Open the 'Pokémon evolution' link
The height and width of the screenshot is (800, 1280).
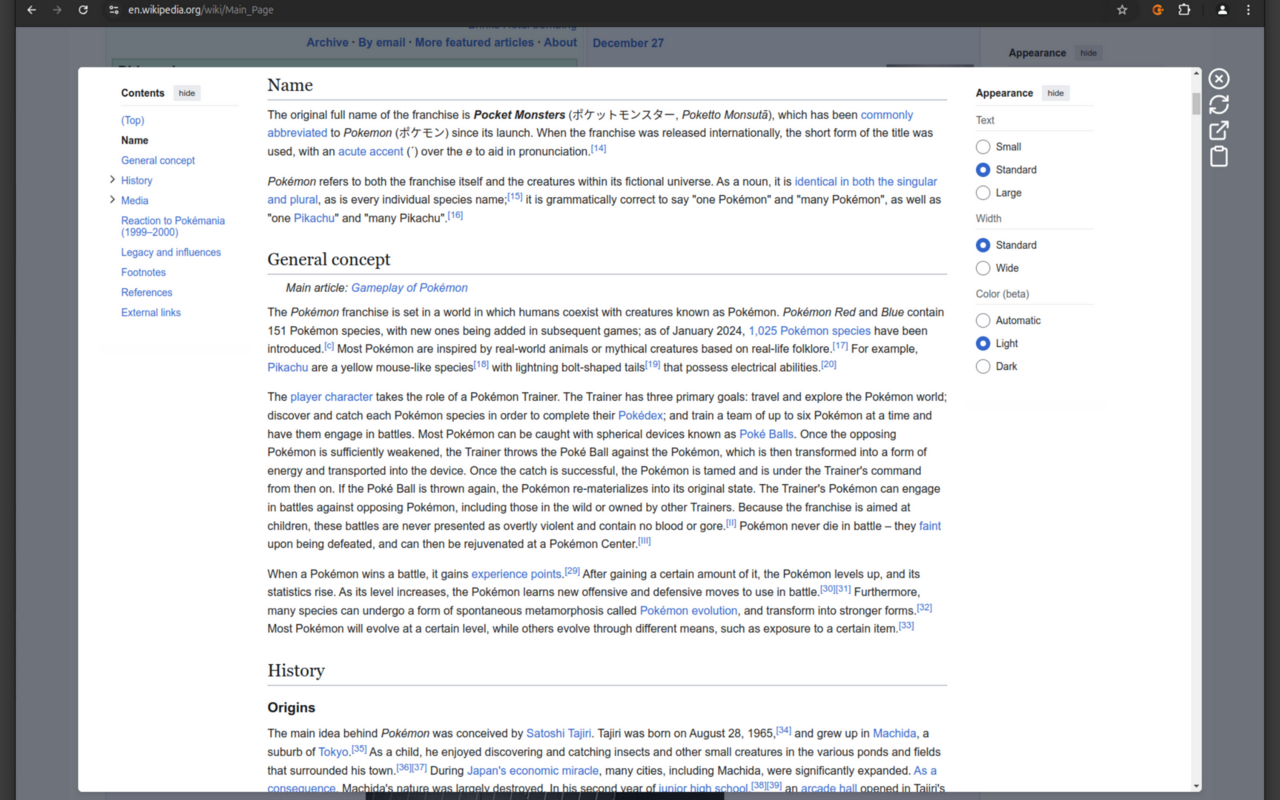pyautogui.click(x=689, y=611)
